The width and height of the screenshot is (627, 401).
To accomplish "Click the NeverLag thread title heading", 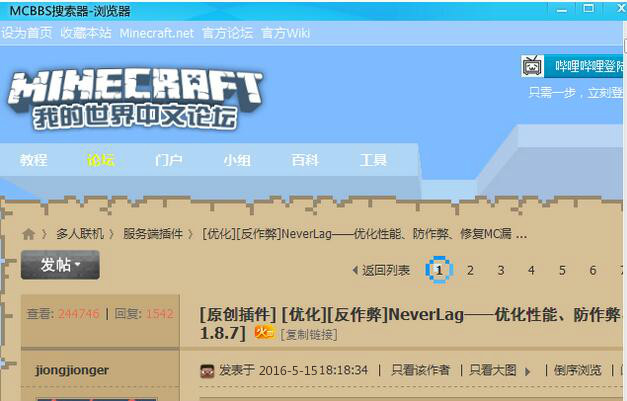I will tap(411, 324).
